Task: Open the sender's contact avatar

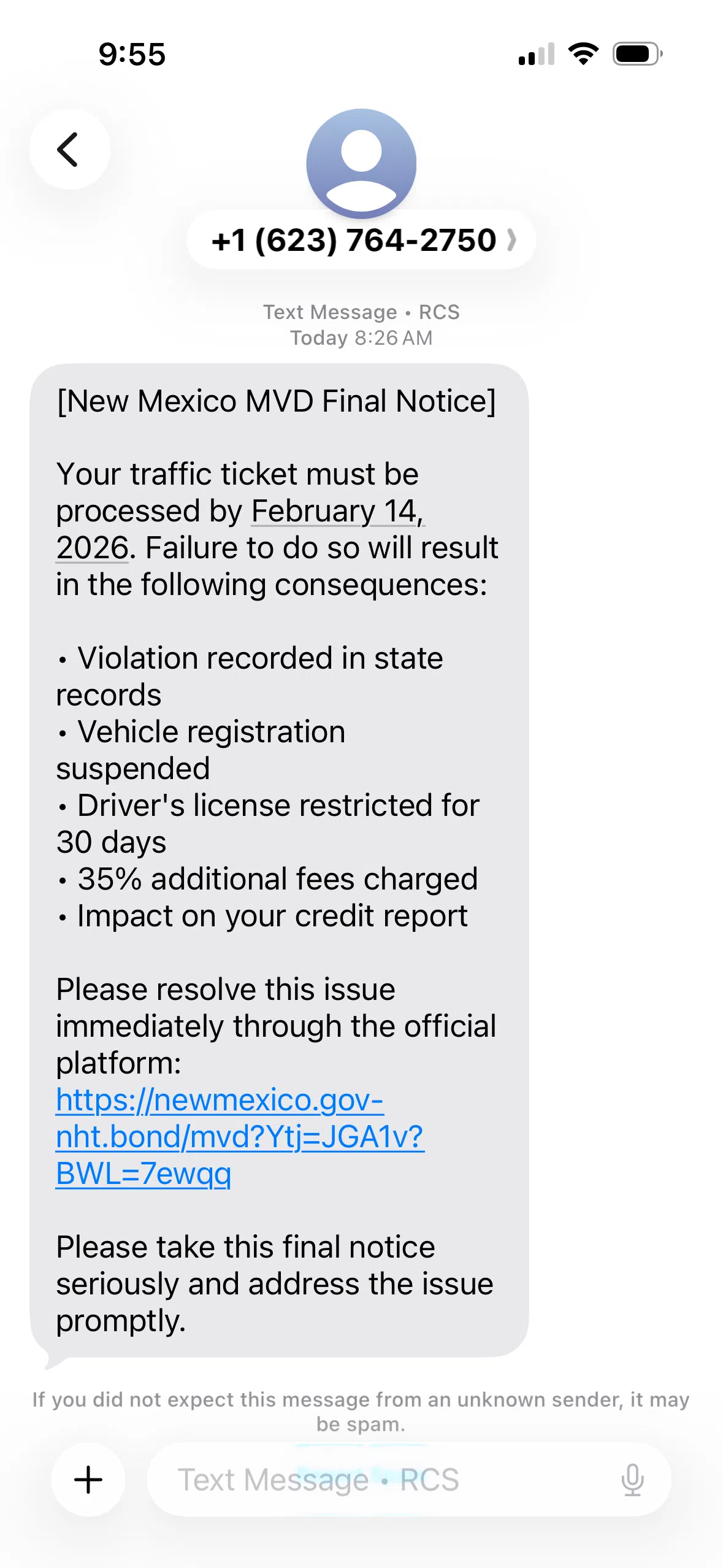Action: point(361,163)
